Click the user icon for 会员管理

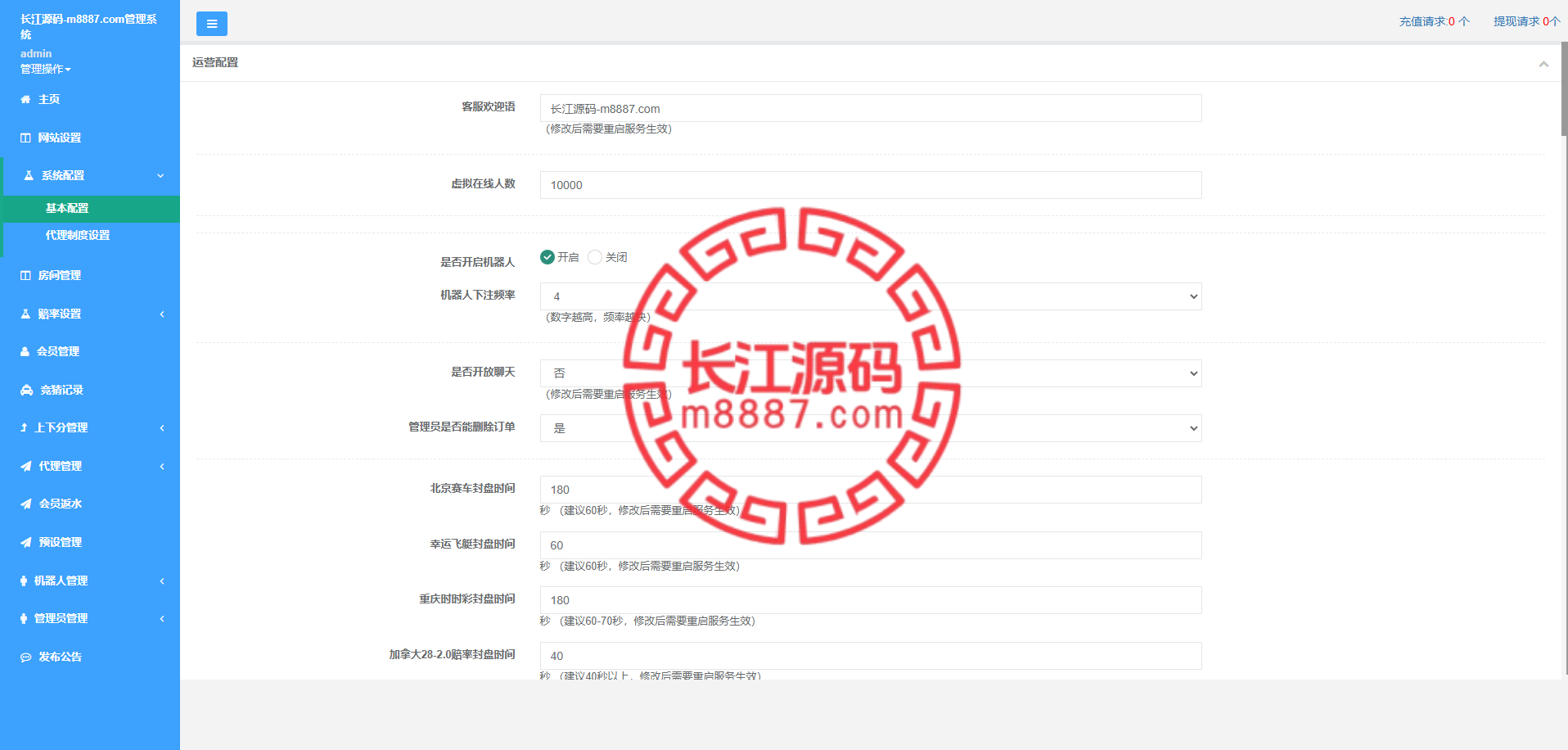[25, 351]
